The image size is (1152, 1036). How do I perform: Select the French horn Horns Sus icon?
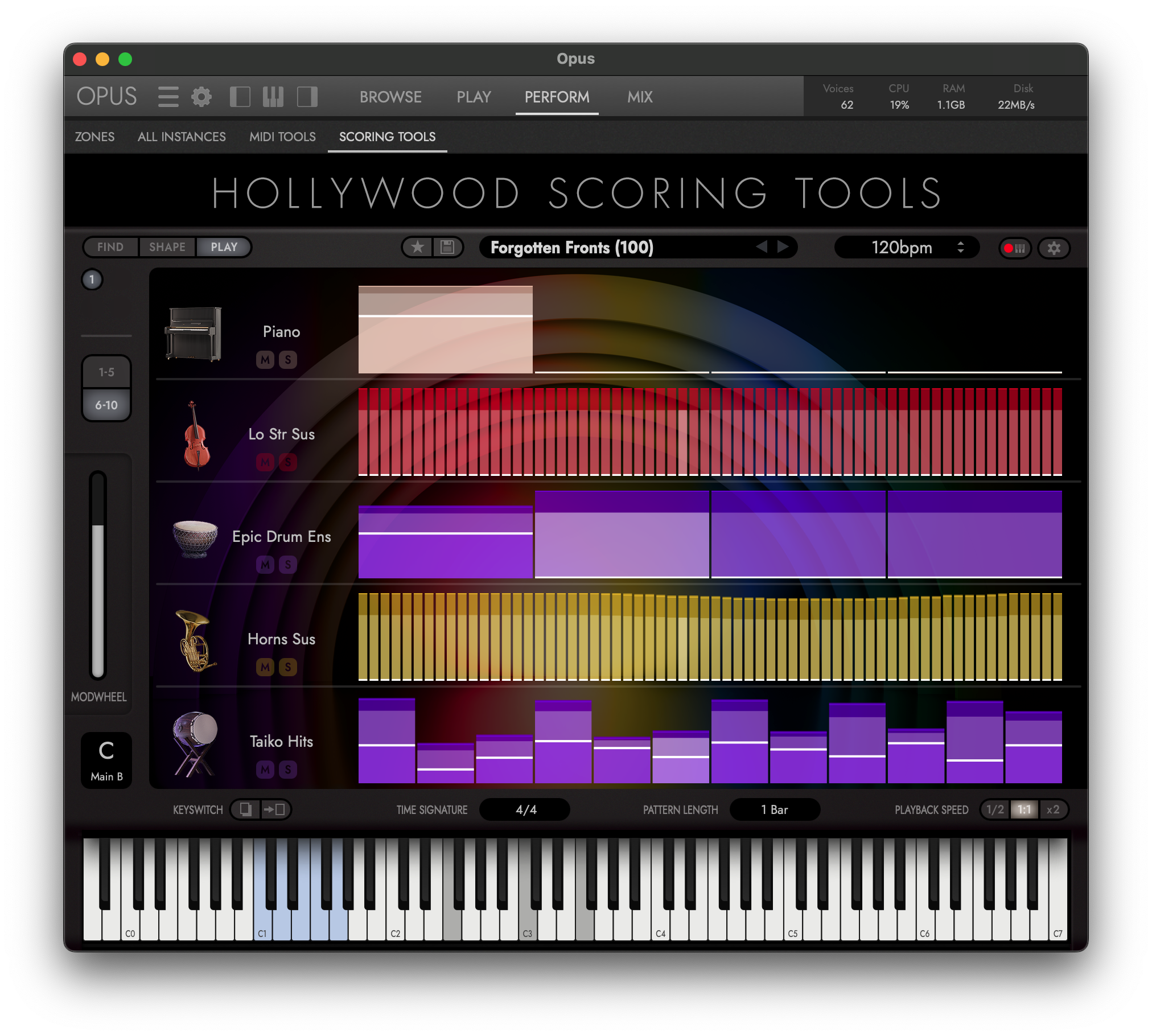tap(195, 641)
